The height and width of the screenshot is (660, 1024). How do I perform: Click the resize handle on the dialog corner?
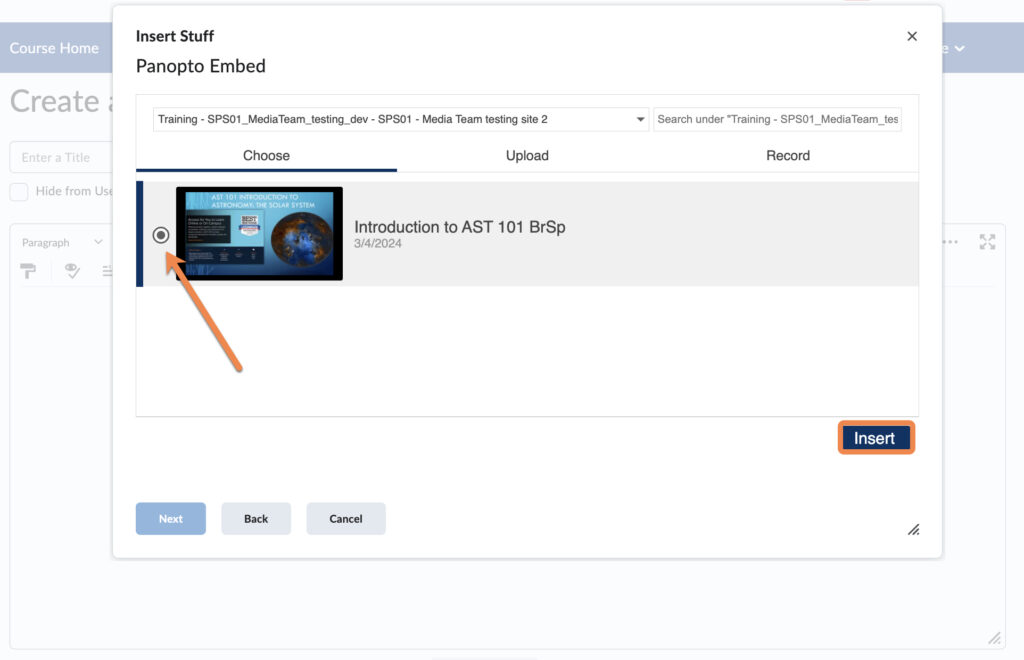[913, 530]
